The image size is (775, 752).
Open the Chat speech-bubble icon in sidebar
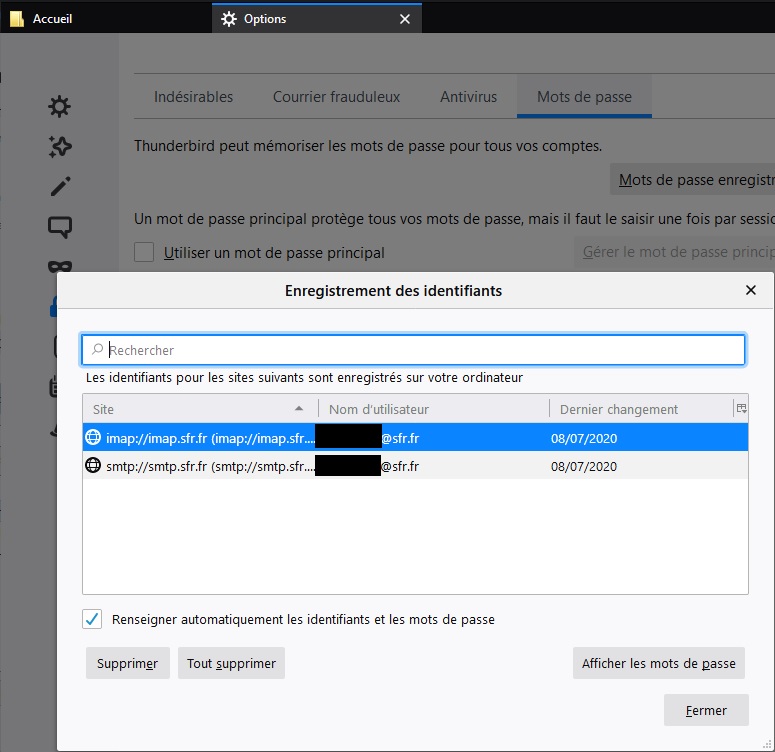click(x=60, y=227)
